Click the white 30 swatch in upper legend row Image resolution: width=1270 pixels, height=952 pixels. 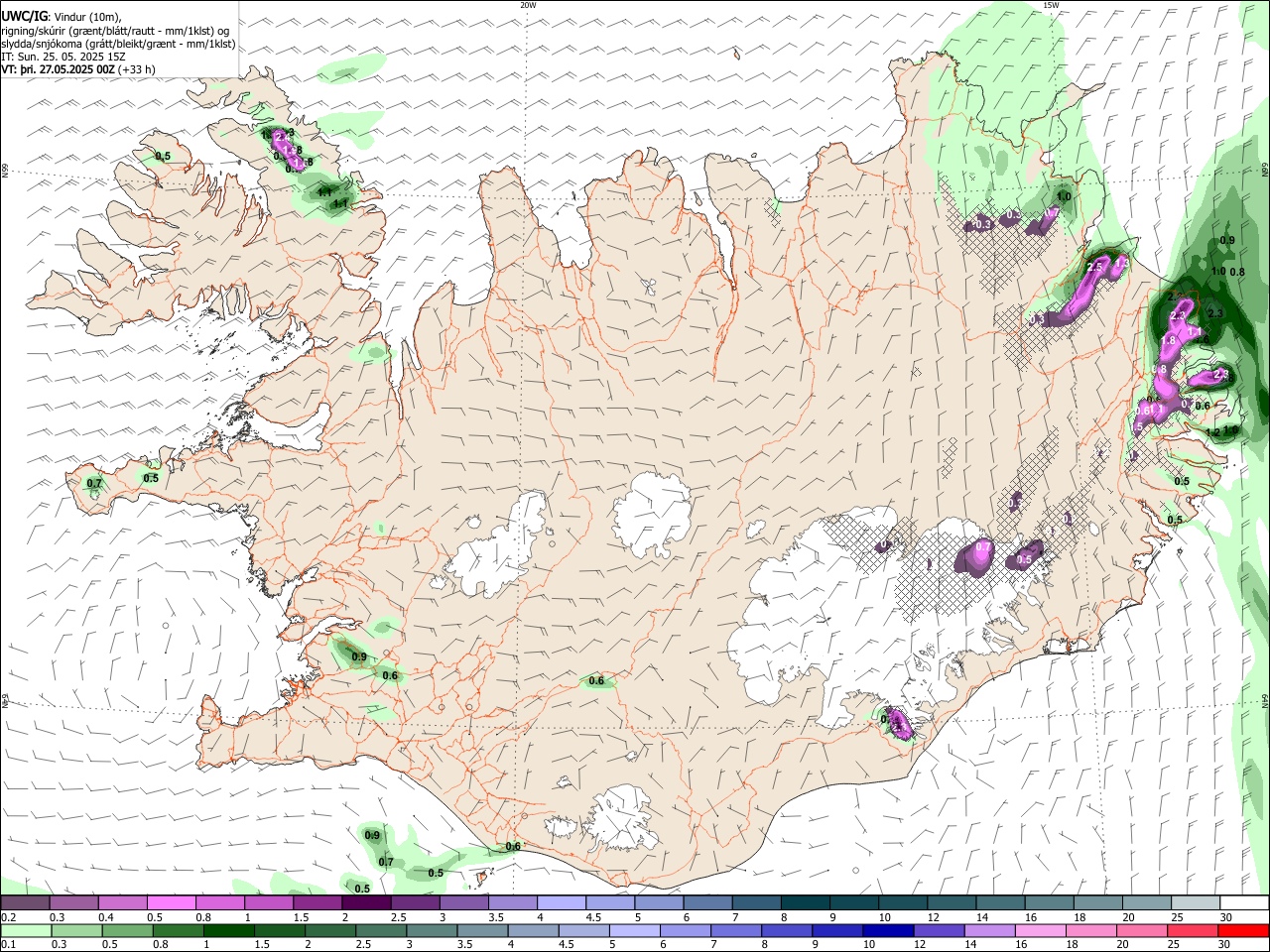click(1244, 903)
